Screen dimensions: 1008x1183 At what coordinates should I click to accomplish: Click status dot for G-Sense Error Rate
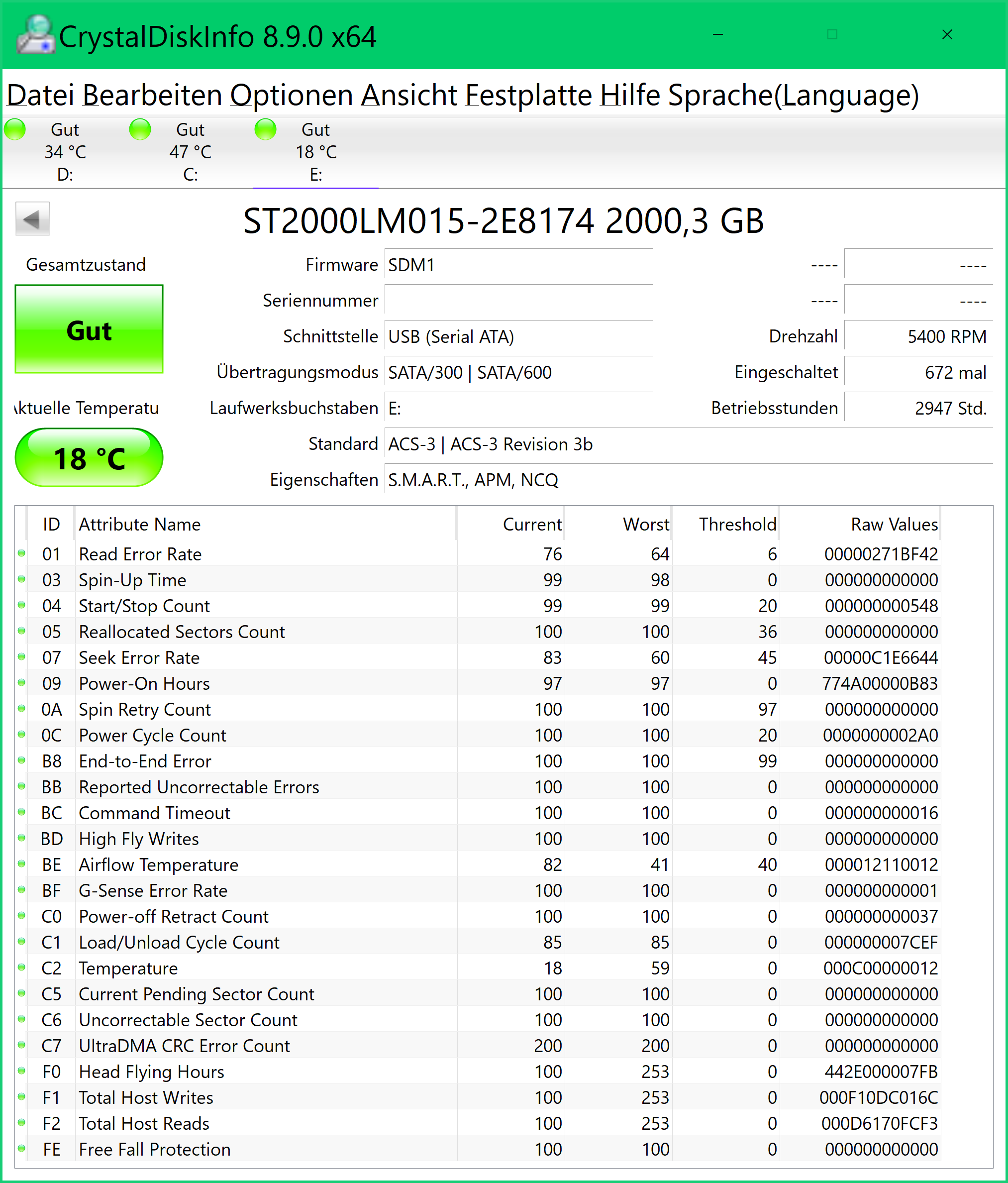click(x=22, y=889)
